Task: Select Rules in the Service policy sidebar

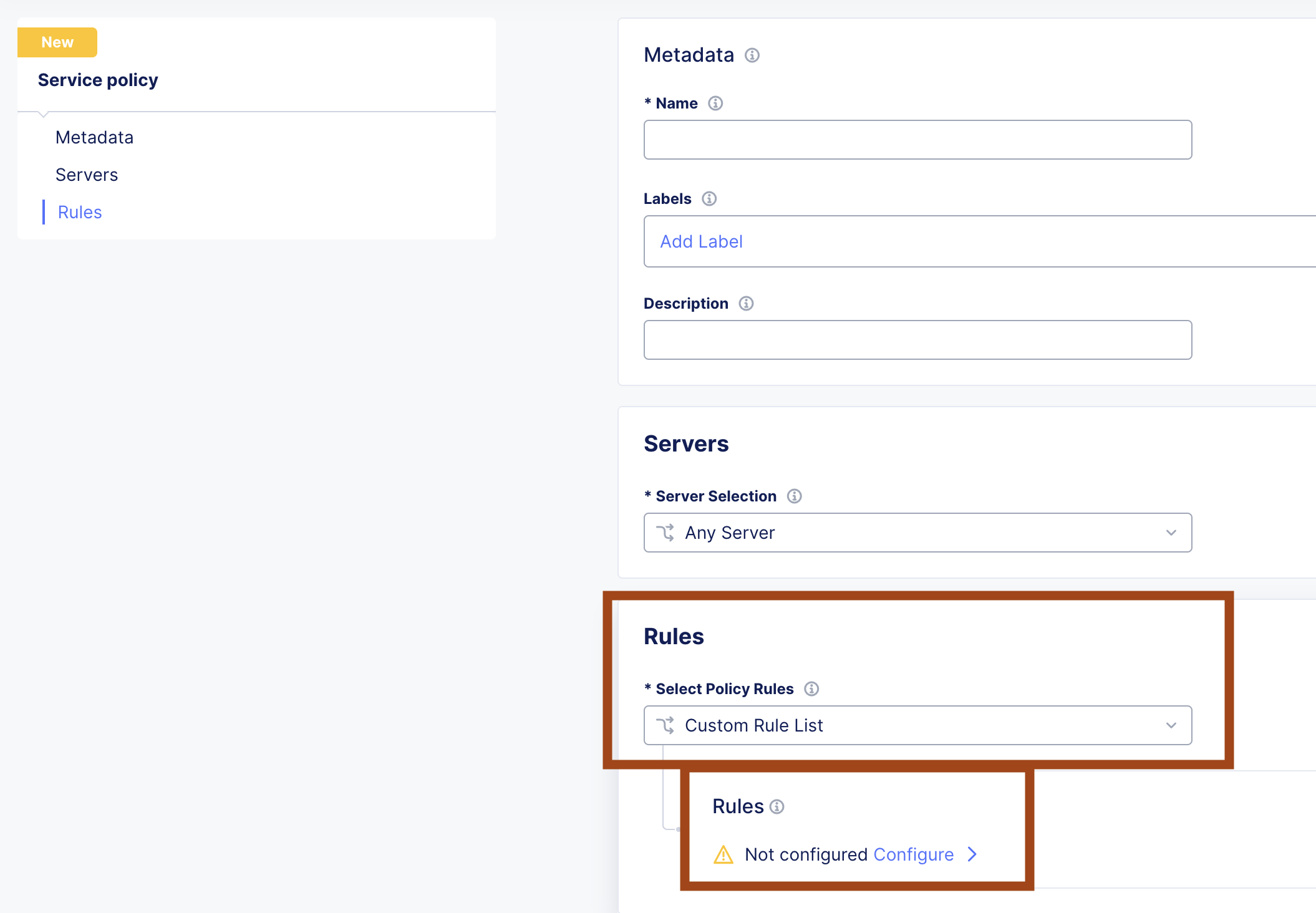Action: coord(79,212)
